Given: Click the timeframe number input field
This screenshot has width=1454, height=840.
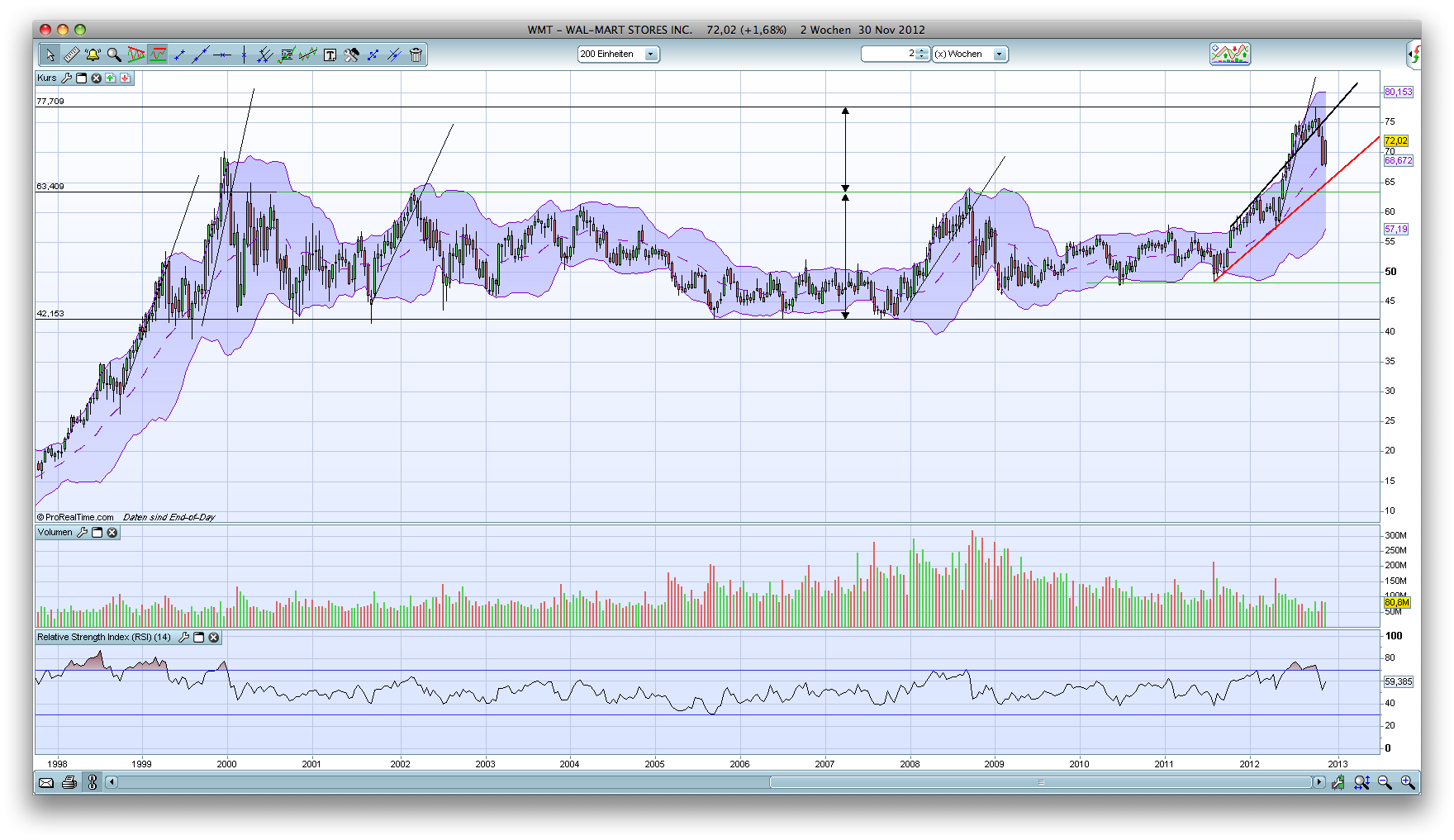Looking at the screenshot, I should click(x=888, y=54).
